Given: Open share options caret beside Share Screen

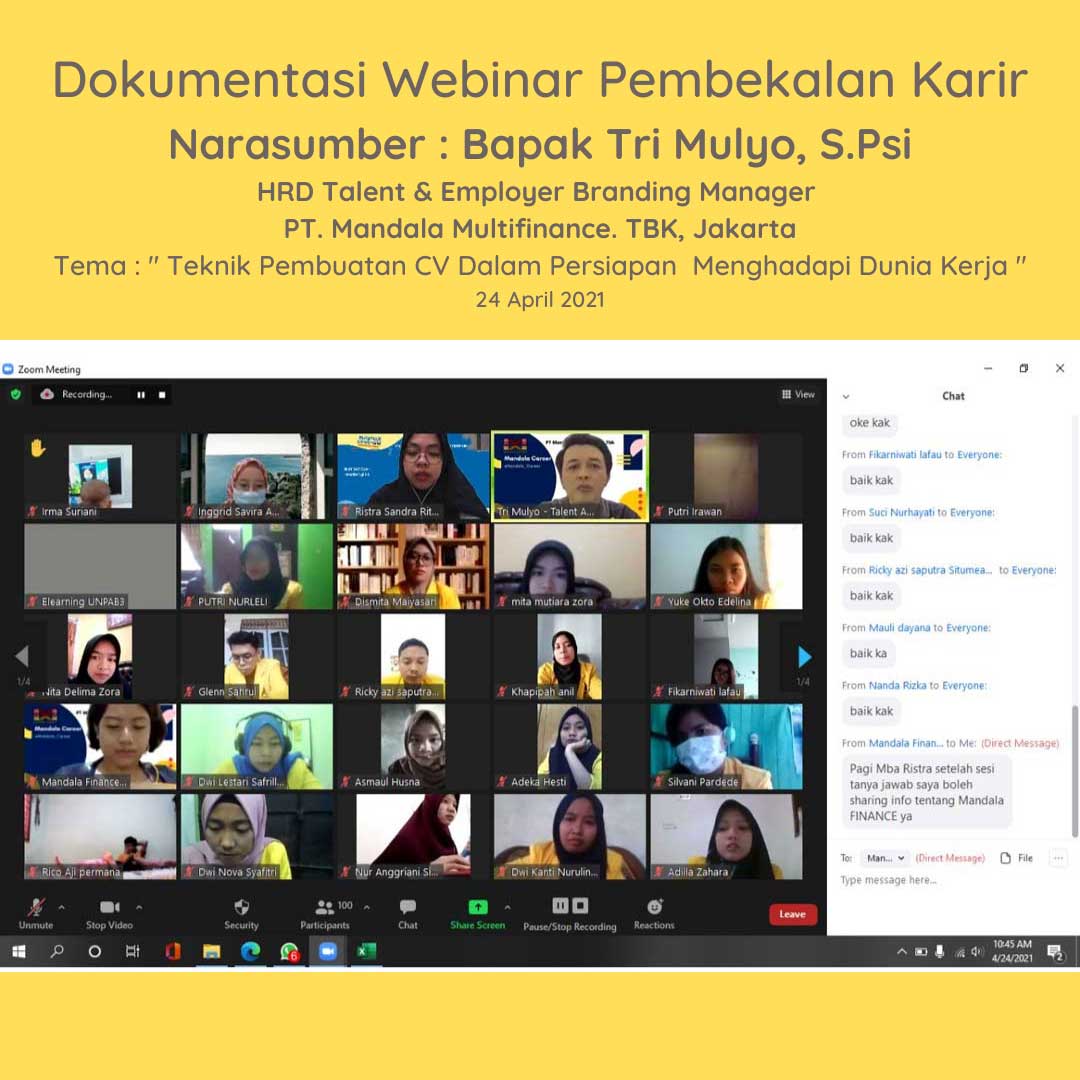Looking at the screenshot, I should click(x=508, y=908).
